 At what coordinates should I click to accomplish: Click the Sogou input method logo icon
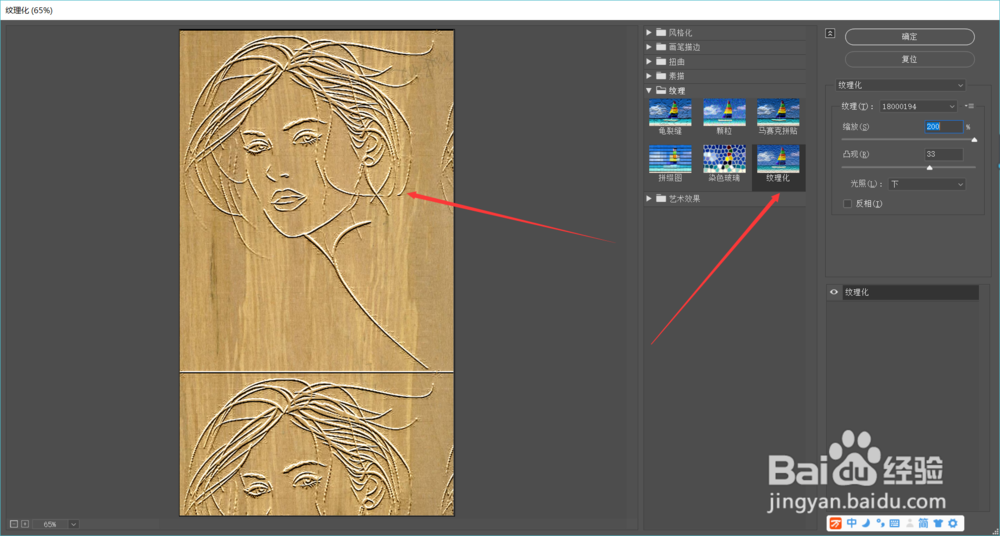(835, 523)
